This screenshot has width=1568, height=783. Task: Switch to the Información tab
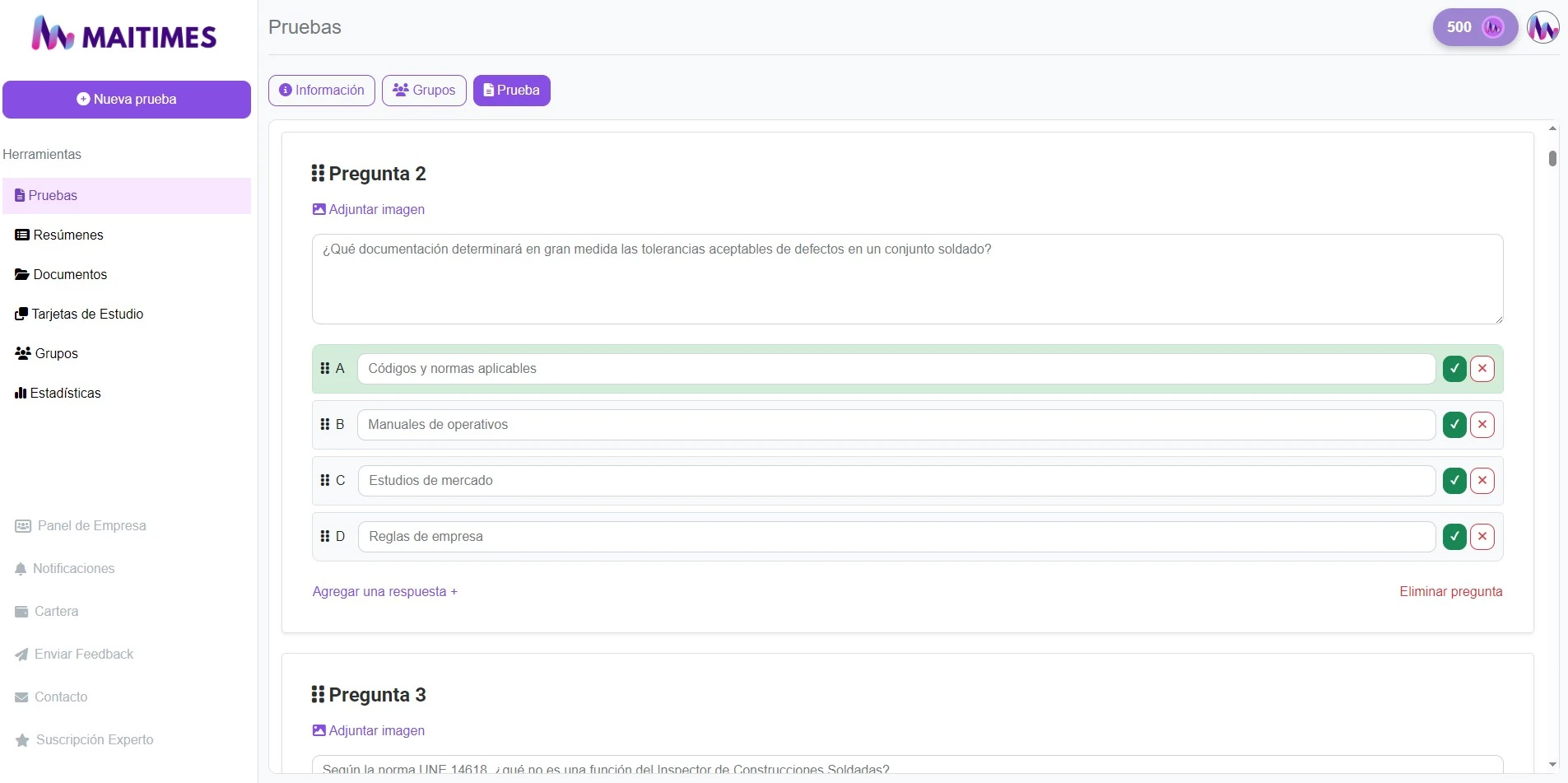pyautogui.click(x=322, y=91)
